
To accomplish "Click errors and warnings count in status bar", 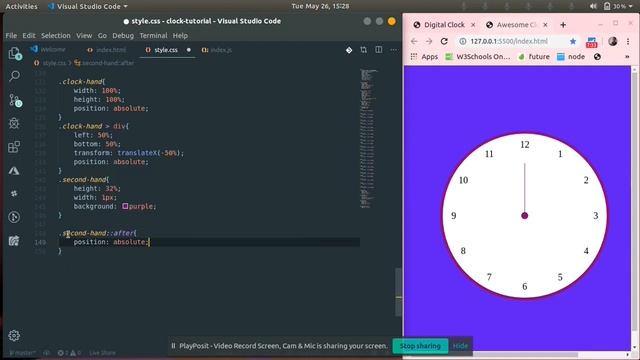I will (69, 353).
